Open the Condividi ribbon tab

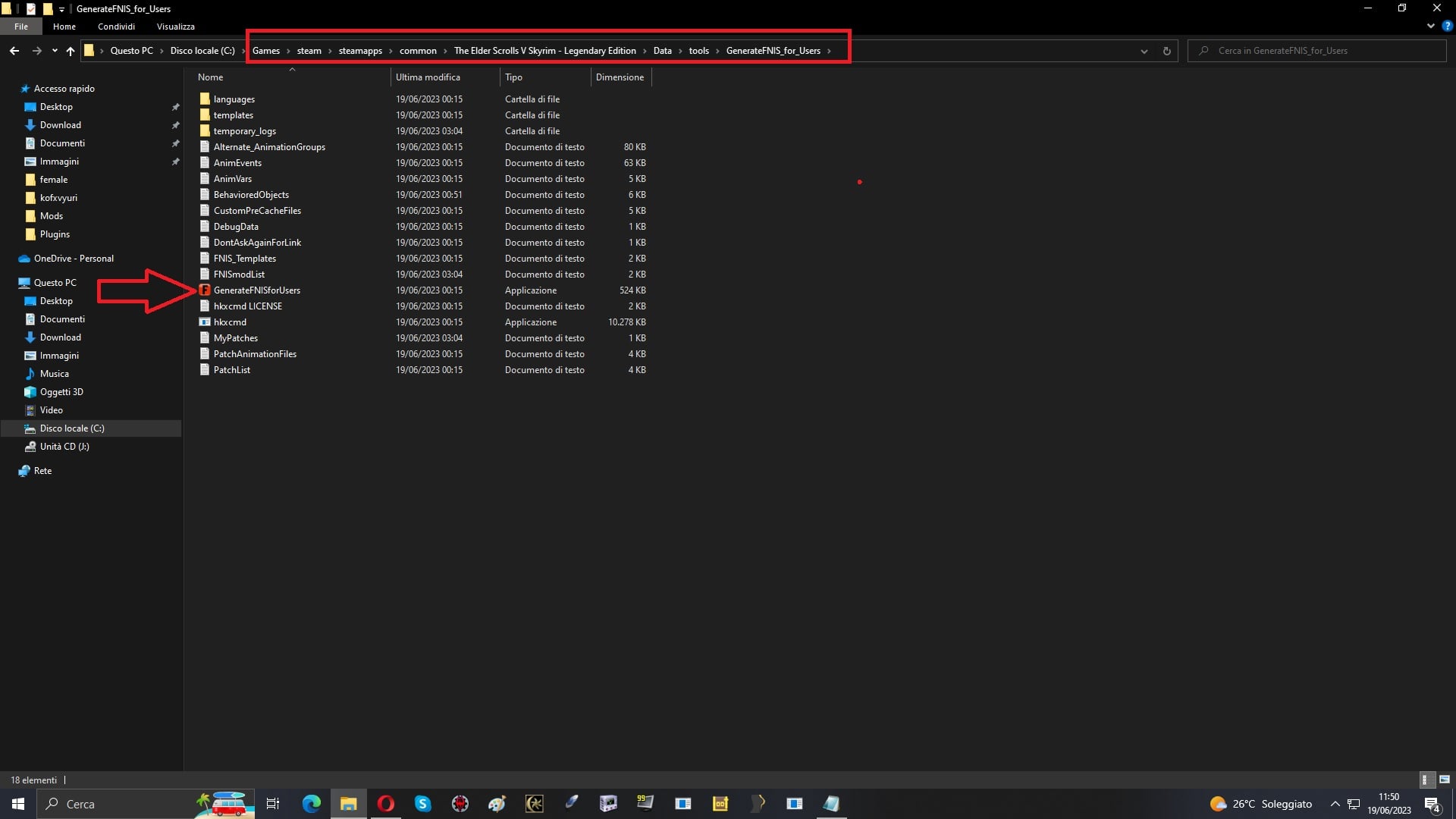click(116, 27)
